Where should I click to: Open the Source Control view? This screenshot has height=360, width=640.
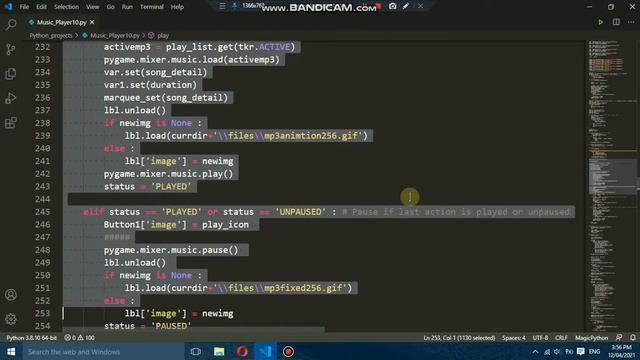pos(11,49)
